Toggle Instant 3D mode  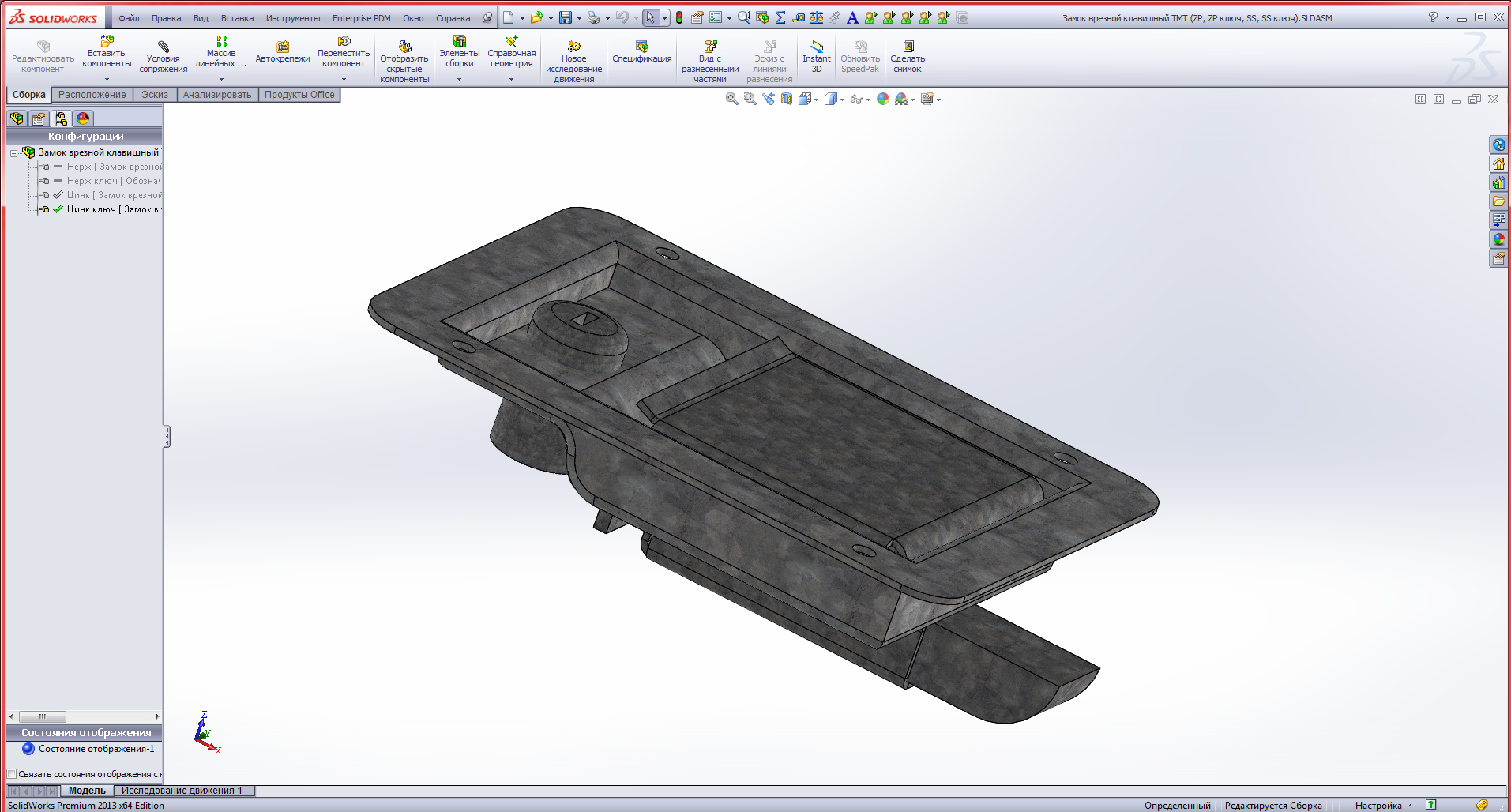817,57
